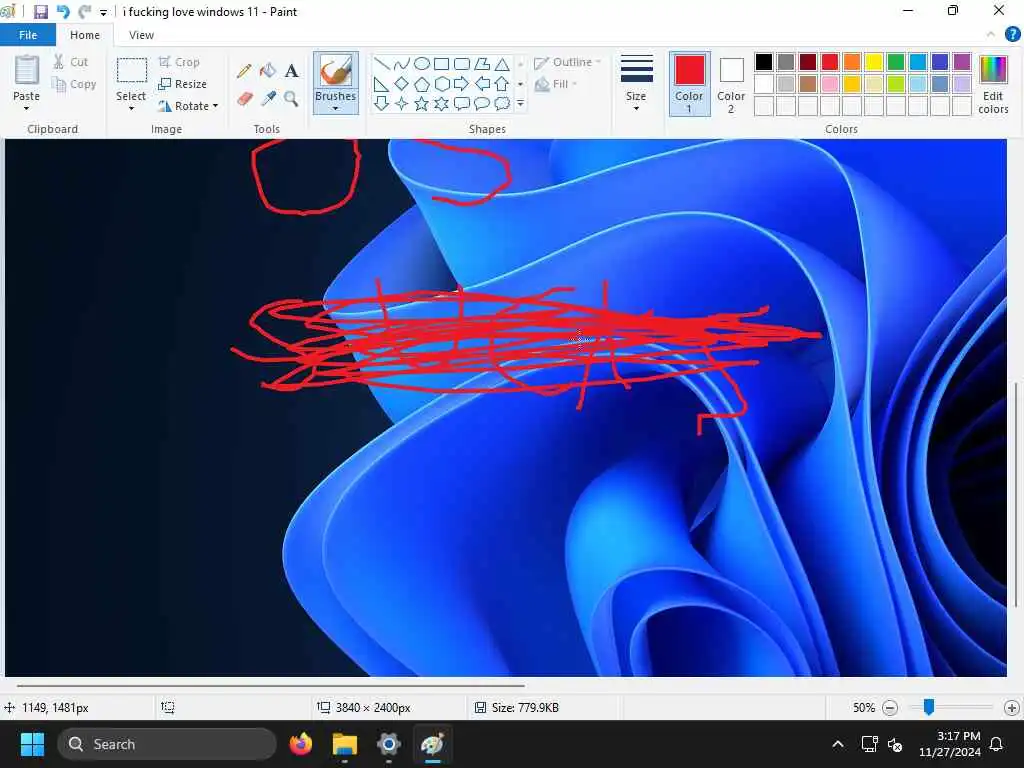This screenshot has width=1024, height=768.
Task: Select Color 2 background button
Action: tap(731, 84)
